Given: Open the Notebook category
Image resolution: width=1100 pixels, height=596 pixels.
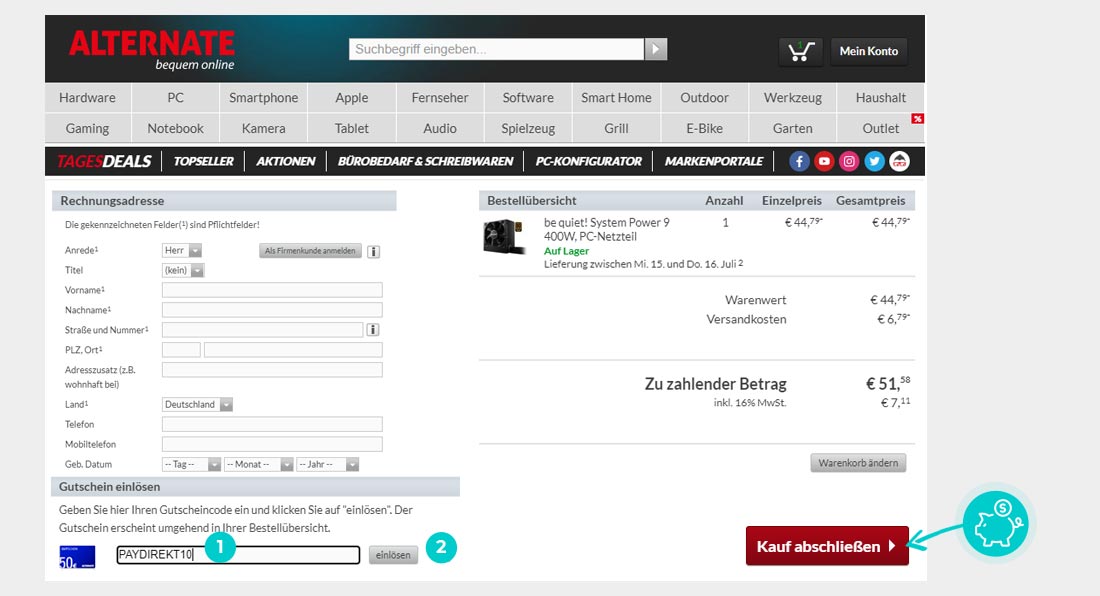Looking at the screenshot, I should (x=175, y=128).
